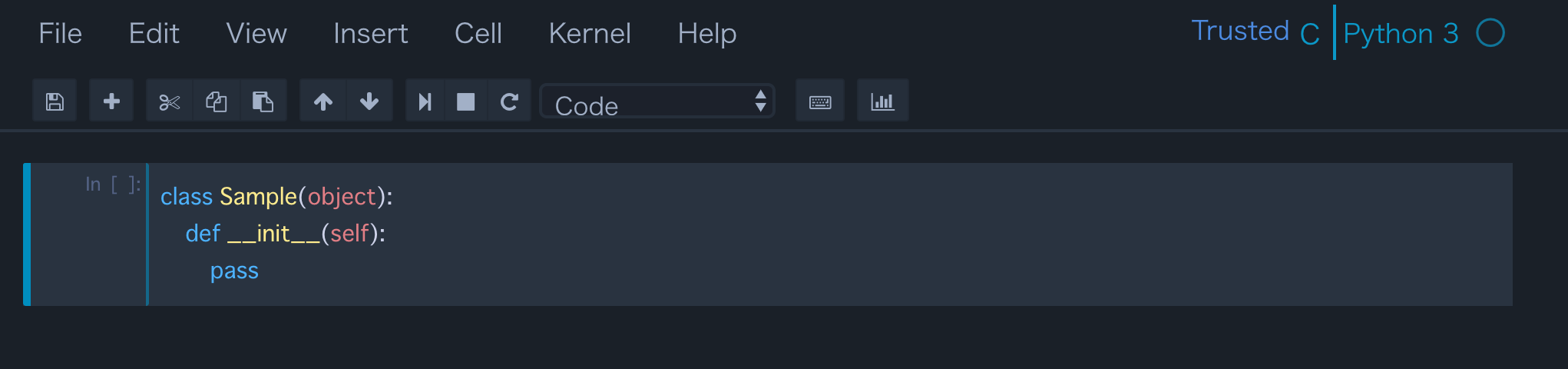
Task: Open the File menu
Action: pyautogui.click(x=60, y=34)
